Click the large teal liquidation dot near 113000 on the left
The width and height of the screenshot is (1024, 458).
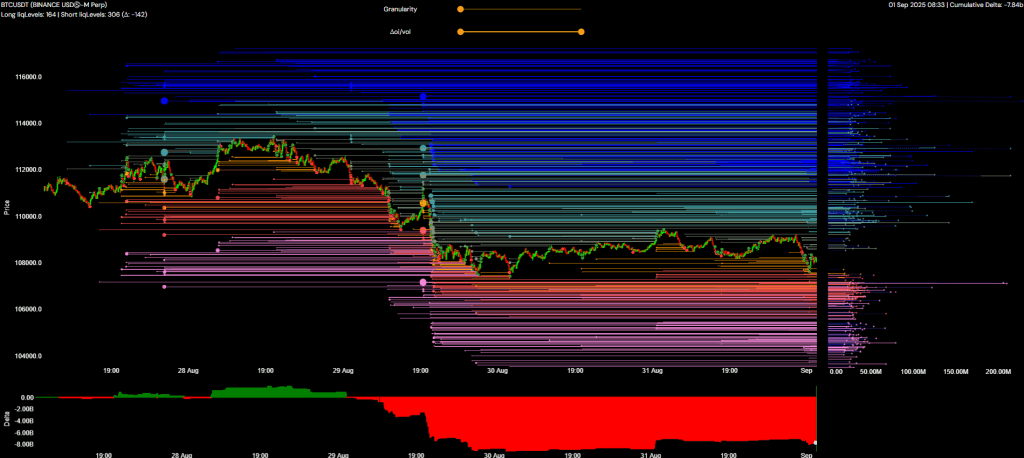(164, 152)
